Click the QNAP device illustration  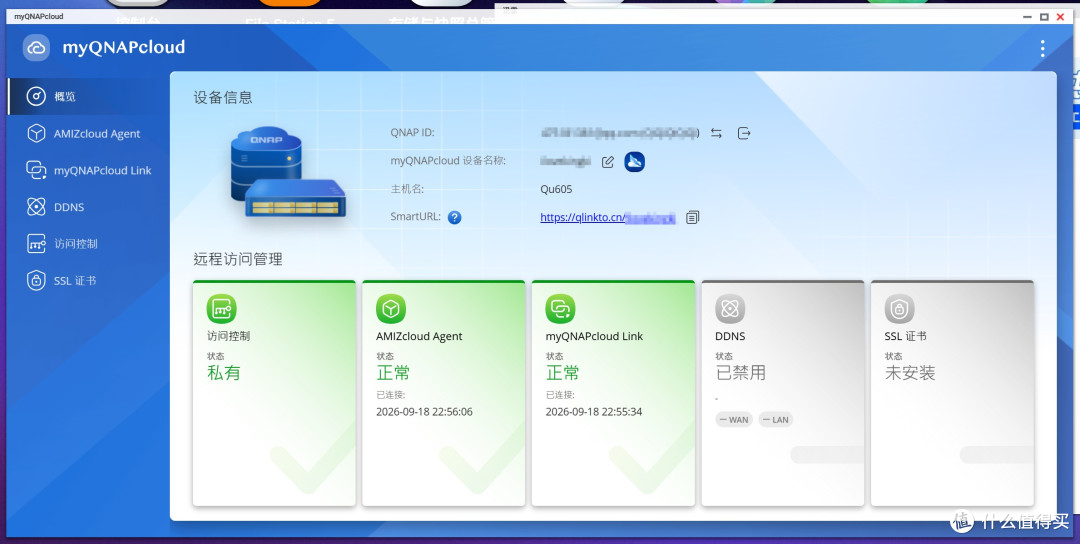(288, 174)
